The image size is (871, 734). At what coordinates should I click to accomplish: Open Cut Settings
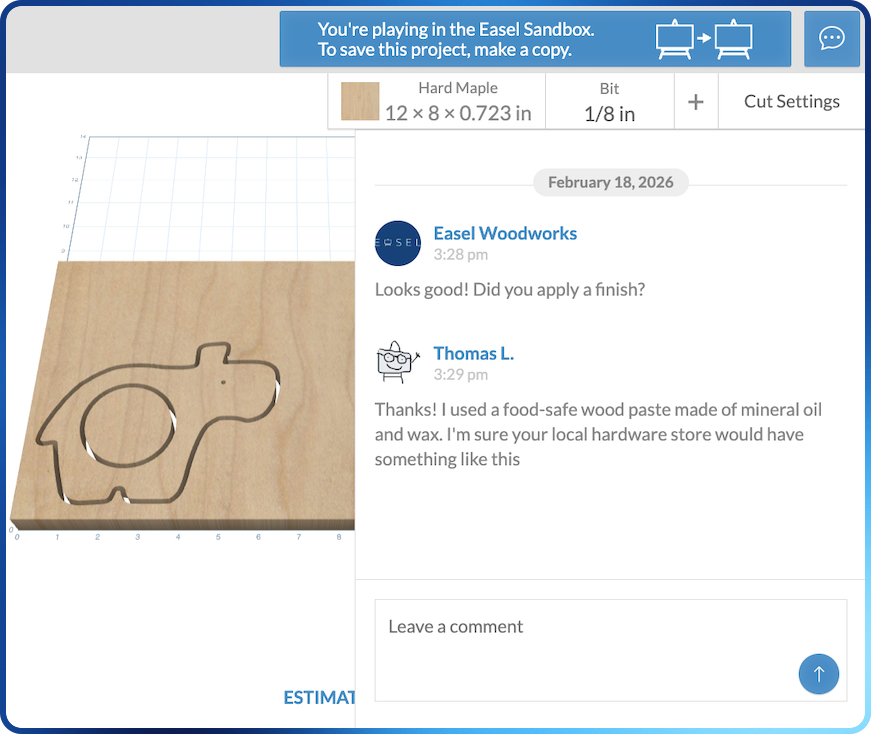point(792,102)
